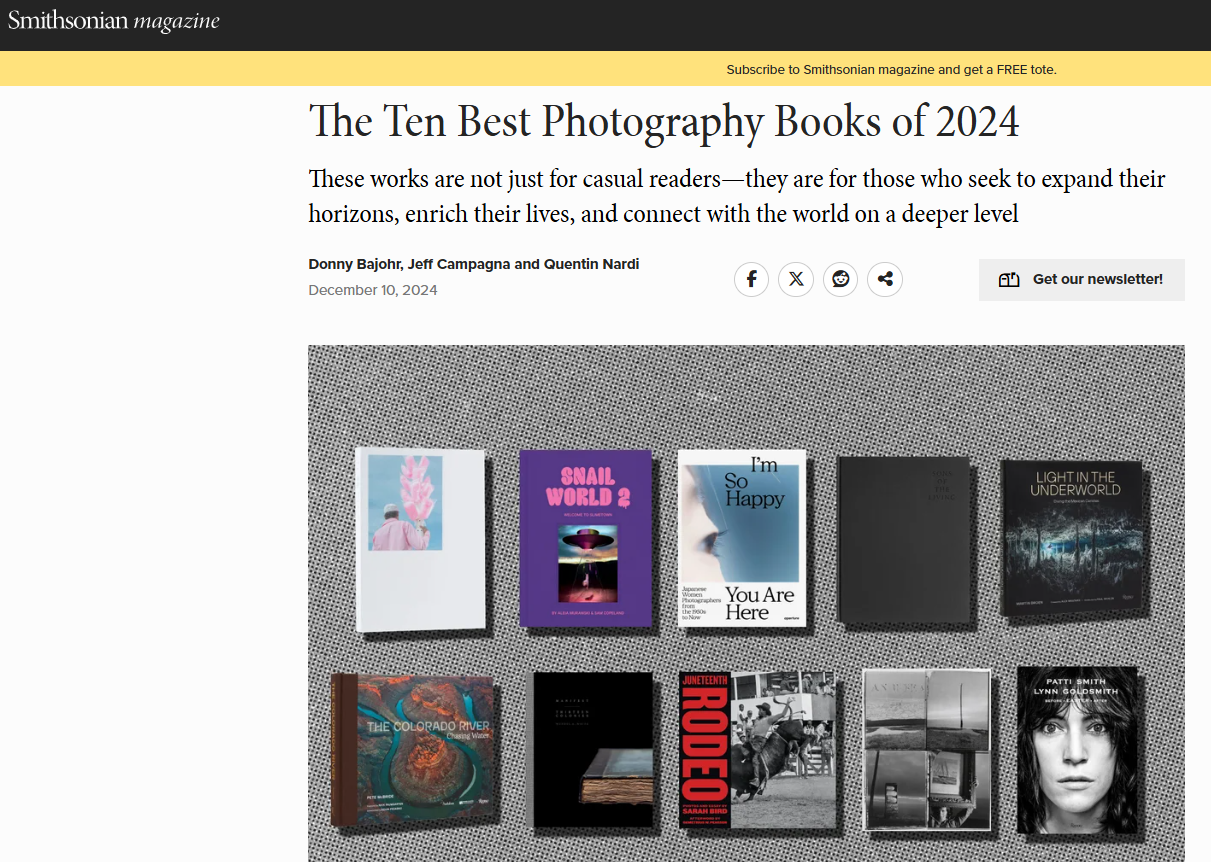Screen dimensions: 1211x862
Task: Click the Patti Smith Lynn Goldsmith cover
Action: [1077, 750]
